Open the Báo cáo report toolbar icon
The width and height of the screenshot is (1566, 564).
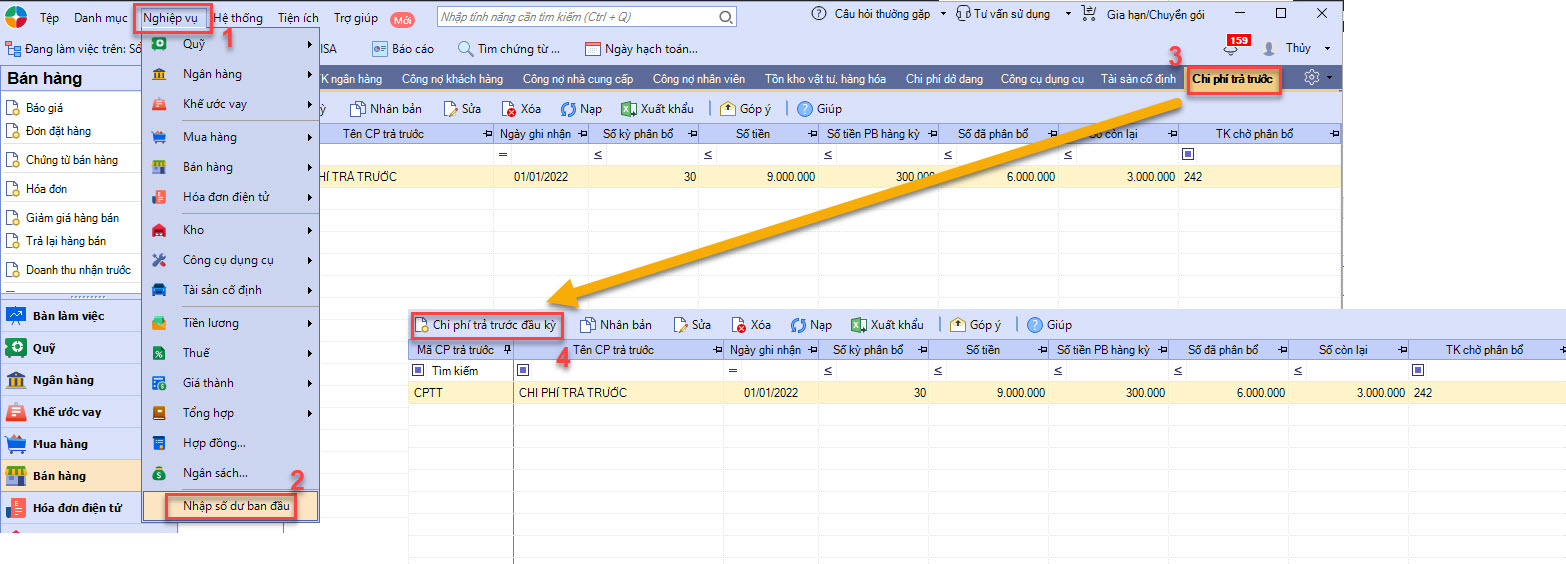380,49
